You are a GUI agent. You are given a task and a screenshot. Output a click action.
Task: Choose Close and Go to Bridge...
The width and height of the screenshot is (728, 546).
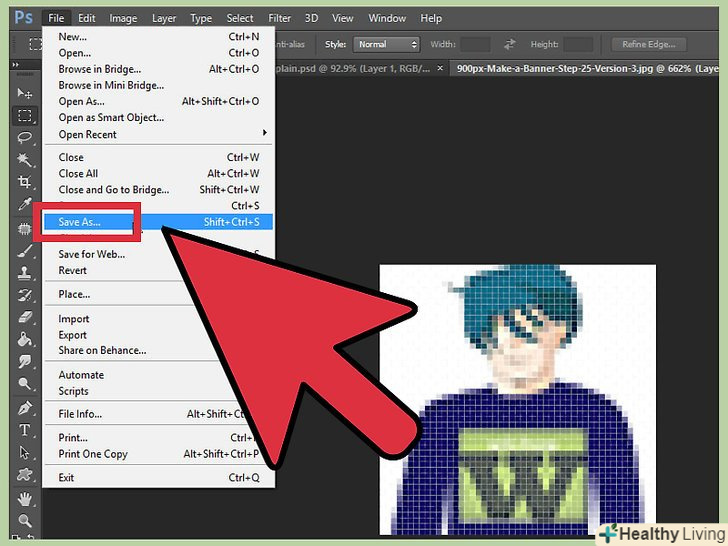point(158,190)
